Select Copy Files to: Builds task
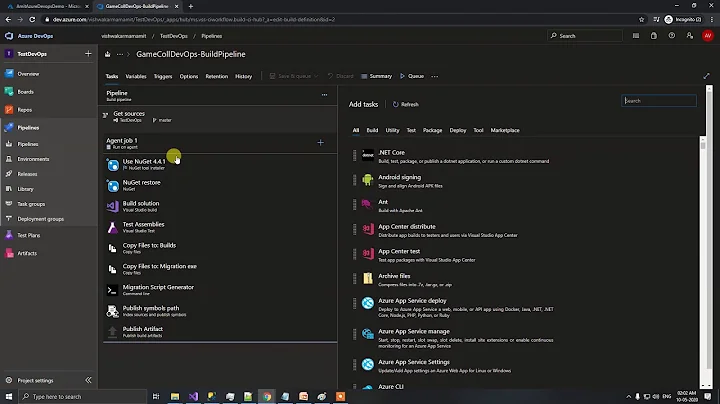720x404 pixels. [x=220, y=248]
